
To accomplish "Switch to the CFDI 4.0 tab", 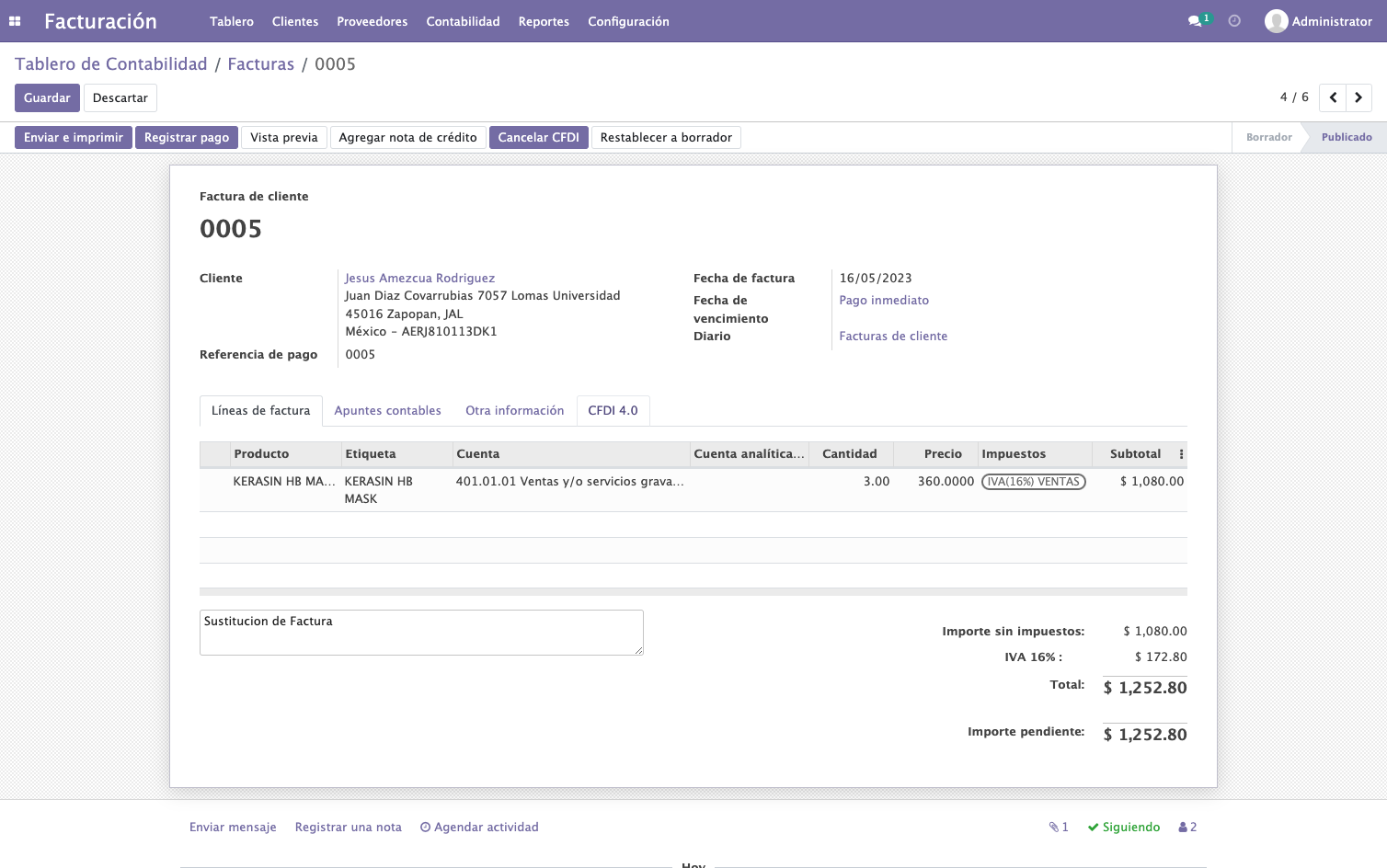I will click(x=613, y=411).
